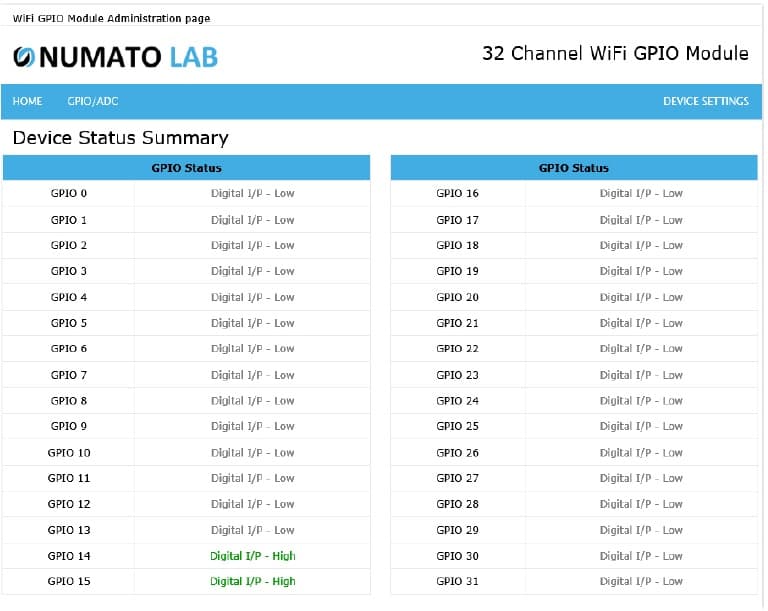Image resolution: width=768 pixels, height=611 pixels.
Task: Click the 32 Channel WiFi GPIO Module title
Action: [x=614, y=54]
